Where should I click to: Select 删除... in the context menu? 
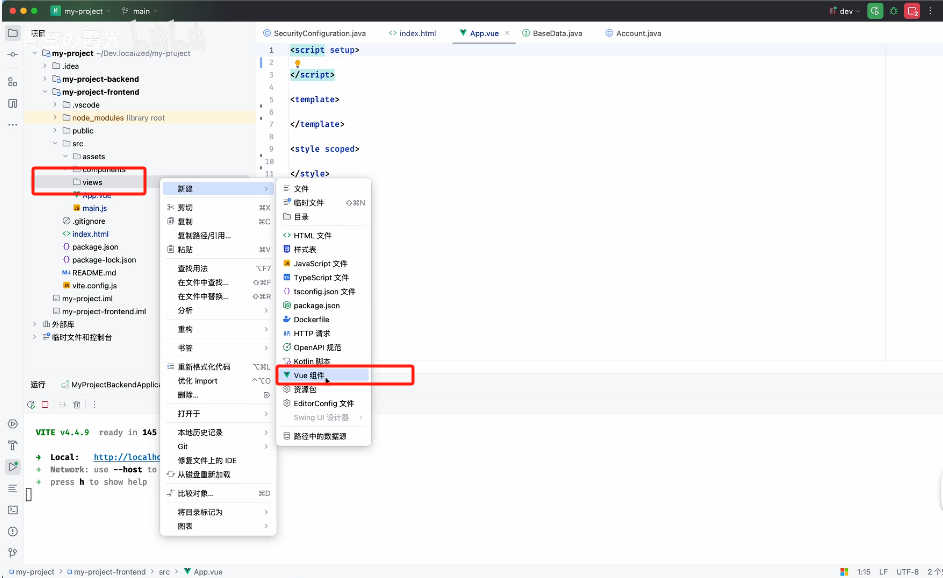point(218,395)
